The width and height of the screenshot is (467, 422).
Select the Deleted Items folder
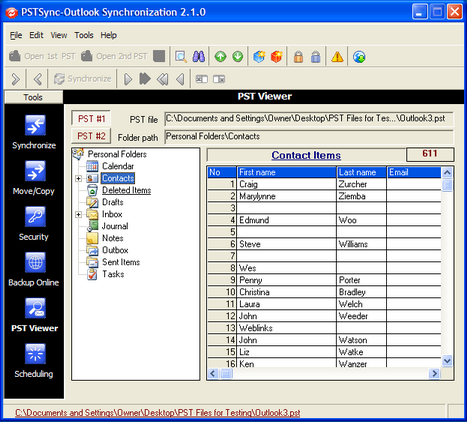tap(126, 190)
